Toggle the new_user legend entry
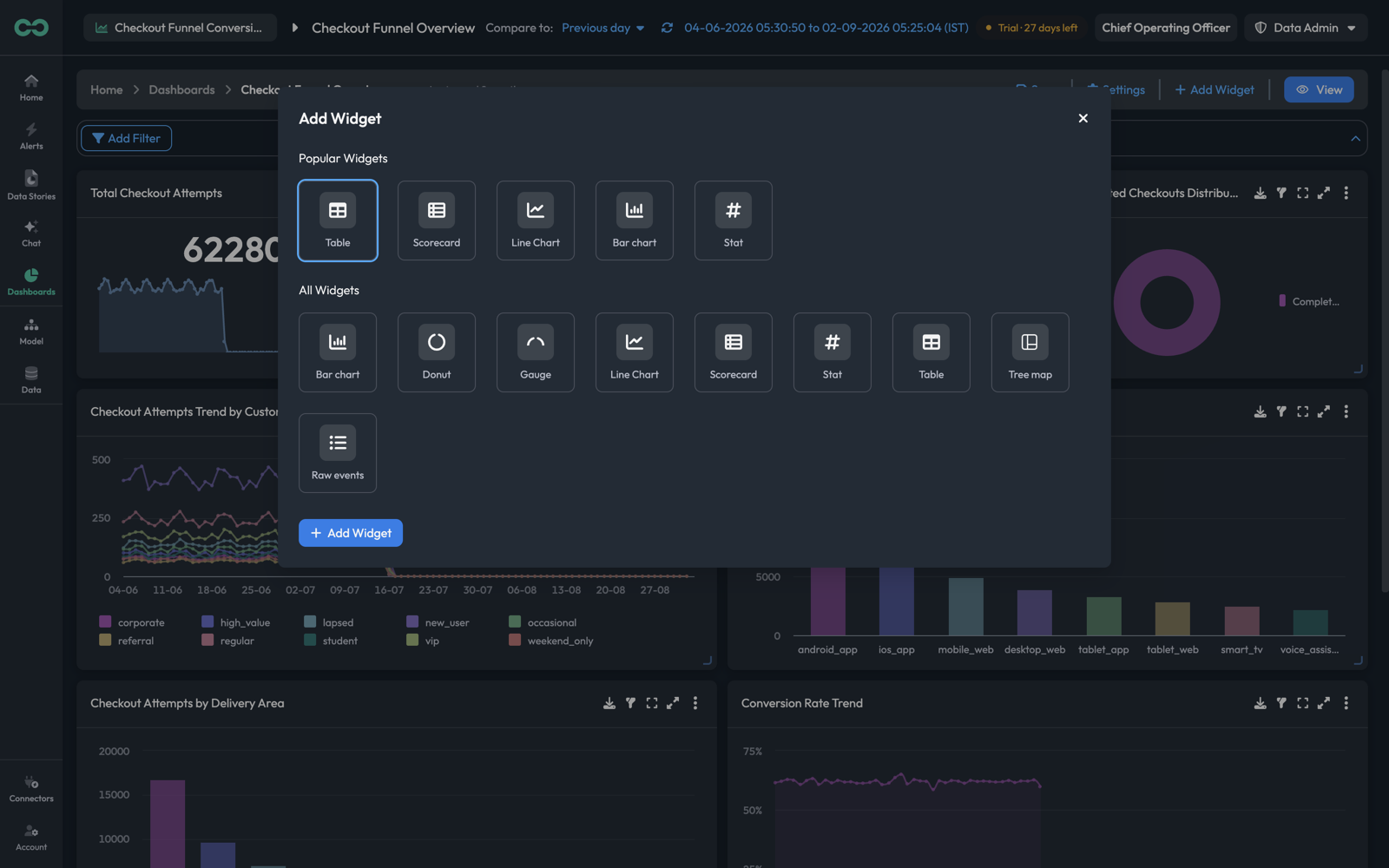The image size is (1389, 868). click(x=438, y=622)
